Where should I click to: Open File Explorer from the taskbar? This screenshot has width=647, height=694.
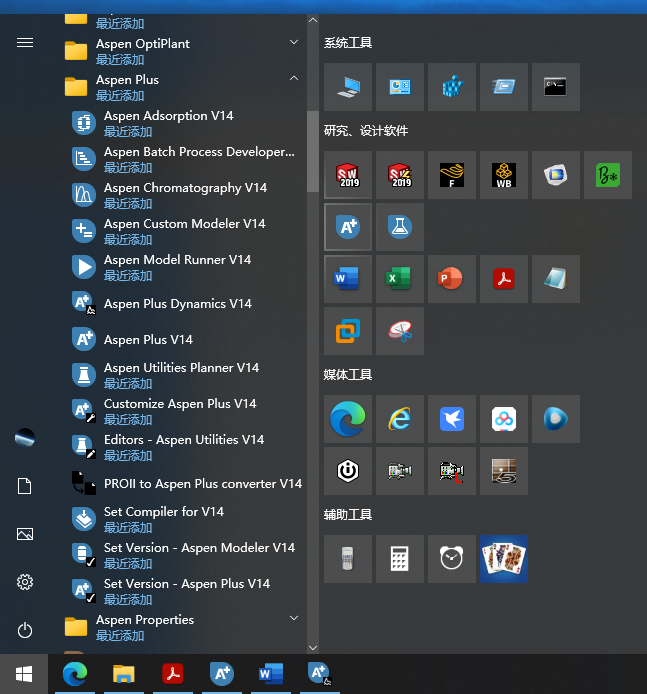pyautogui.click(x=123, y=674)
